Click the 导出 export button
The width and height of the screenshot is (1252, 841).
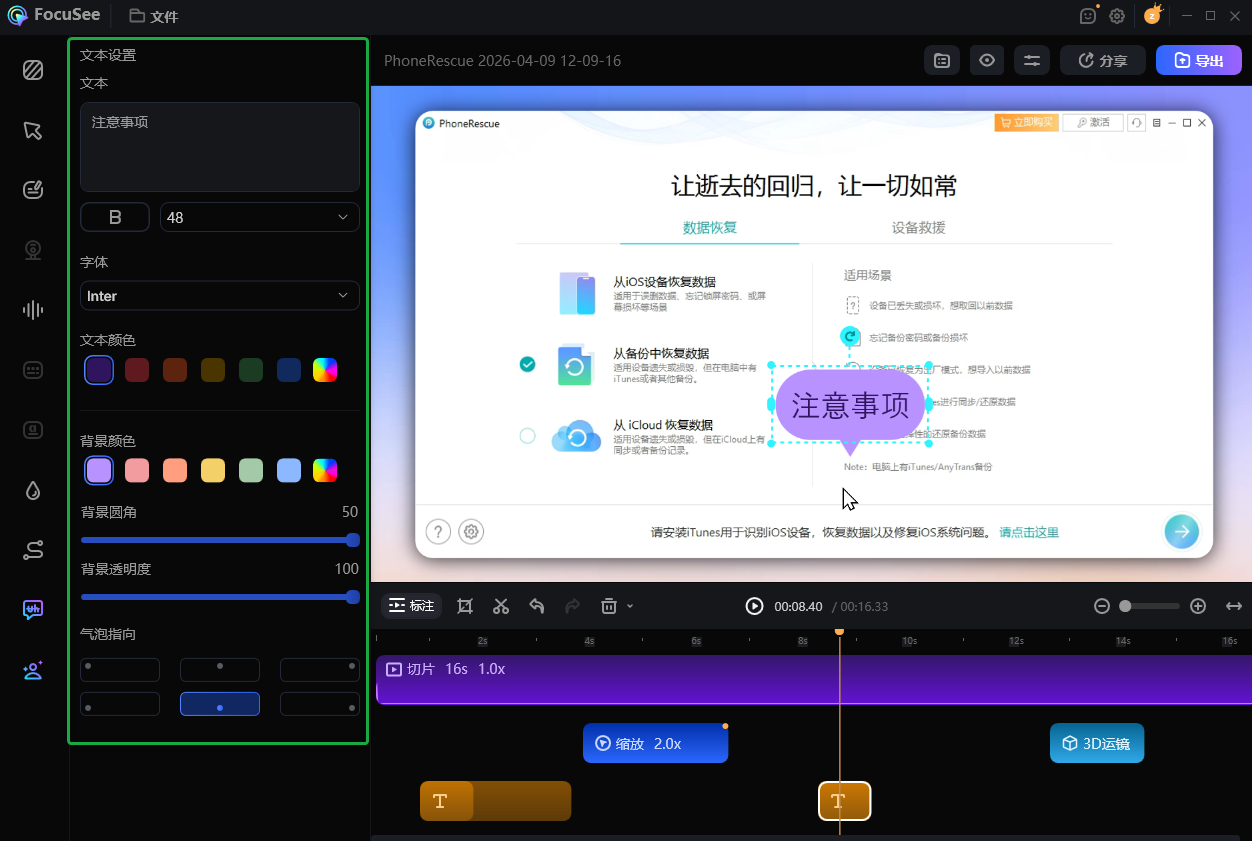(1199, 61)
